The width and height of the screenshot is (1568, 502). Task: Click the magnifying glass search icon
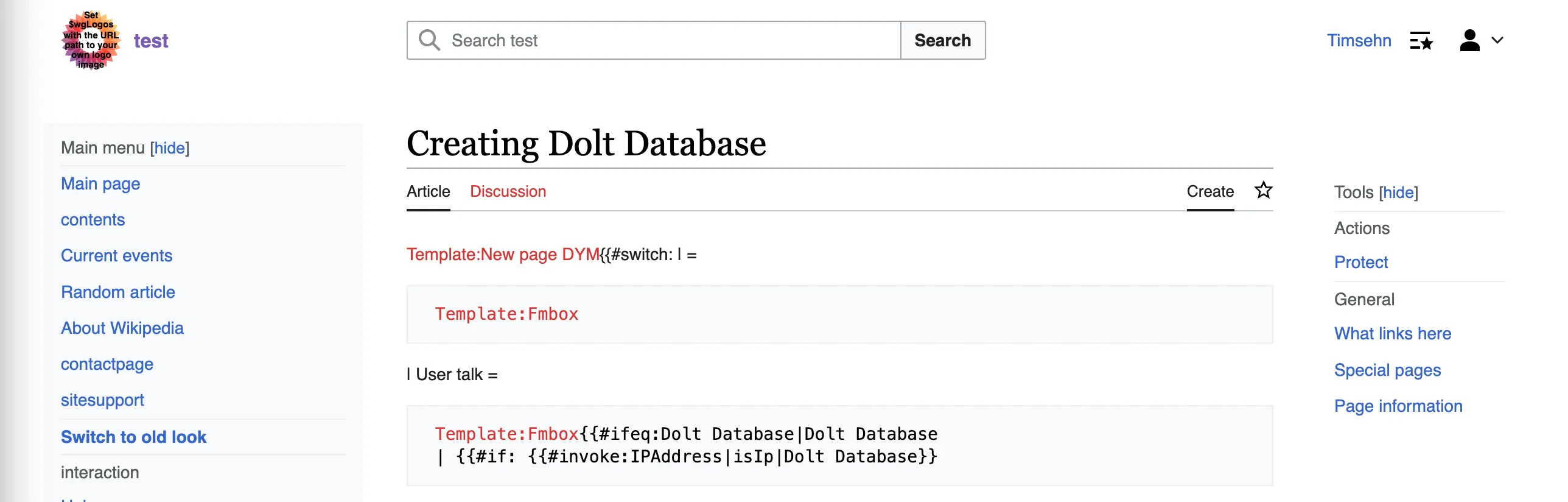coord(429,40)
